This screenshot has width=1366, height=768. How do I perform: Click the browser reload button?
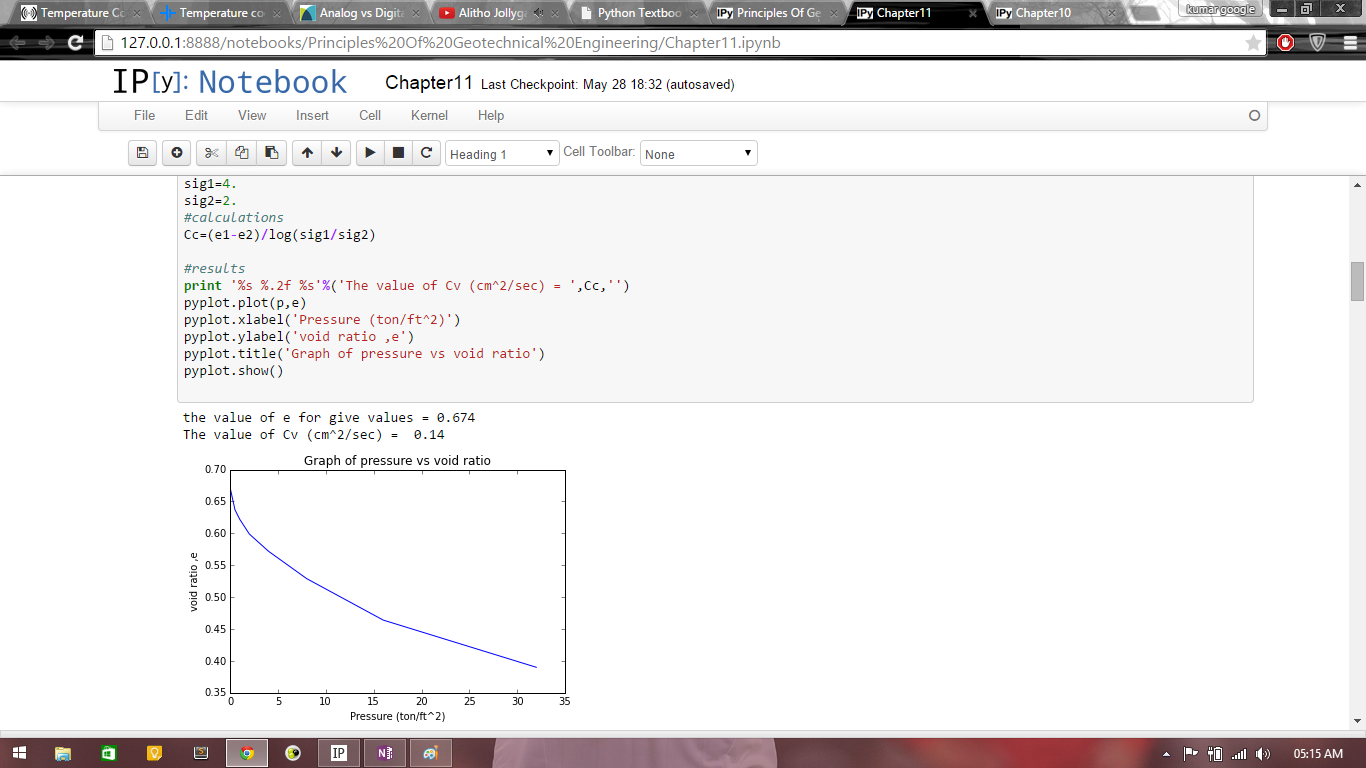(x=75, y=43)
